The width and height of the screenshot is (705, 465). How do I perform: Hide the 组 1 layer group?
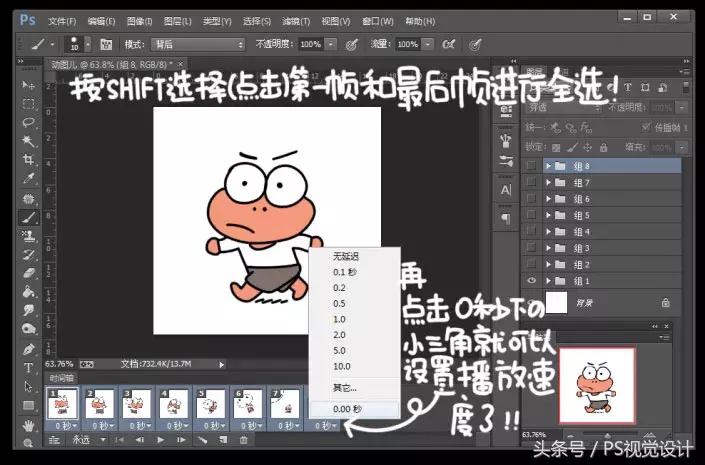point(531,281)
